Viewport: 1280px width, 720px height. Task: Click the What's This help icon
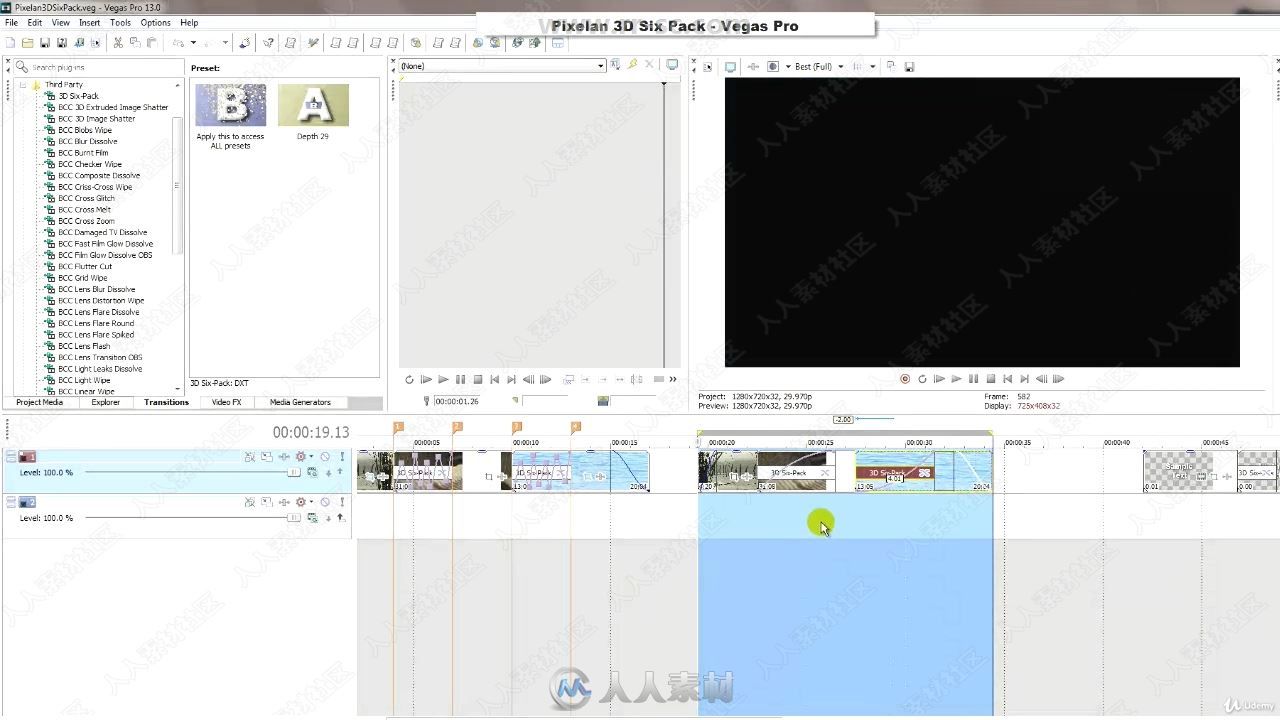268,43
